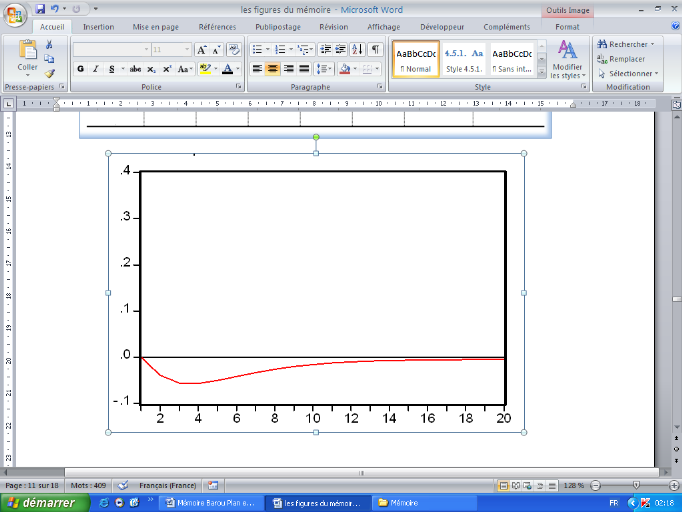Click the Remplacer button
Image resolution: width=682 pixels, height=512 pixels.
tap(626, 59)
